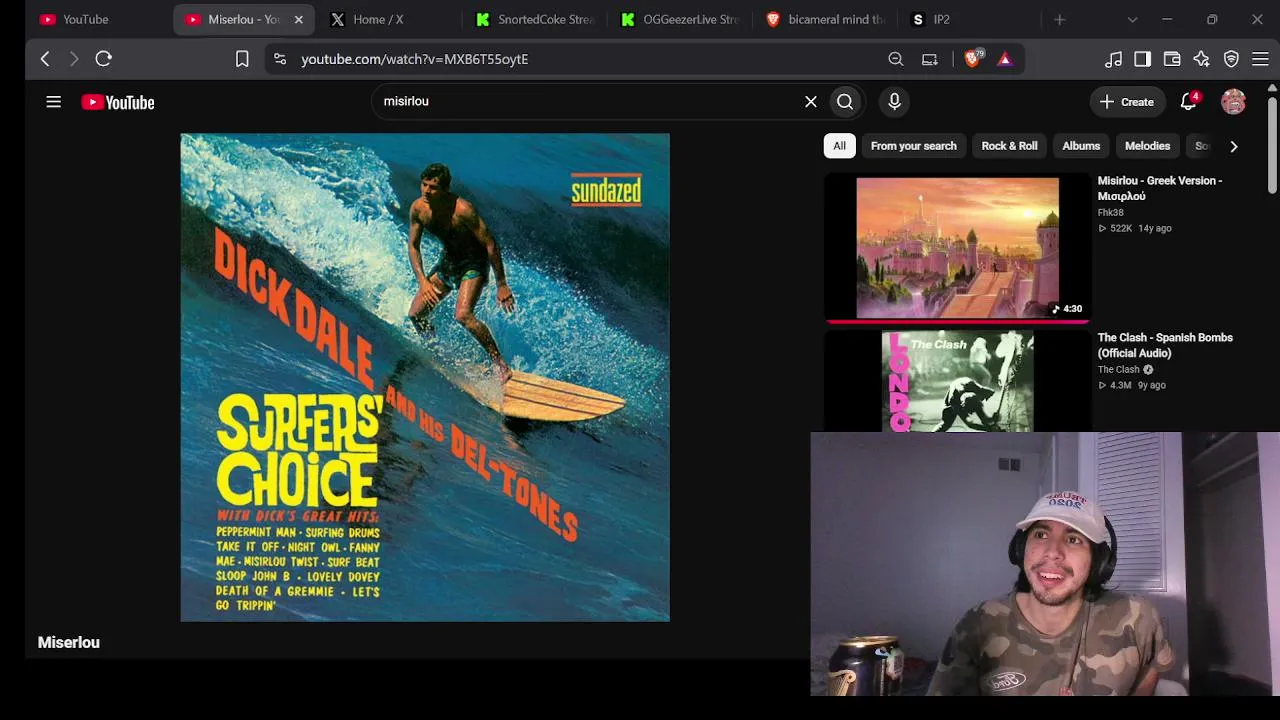Toggle the browser sidebar panel icon
This screenshot has width=1280, height=720.
1142,59
